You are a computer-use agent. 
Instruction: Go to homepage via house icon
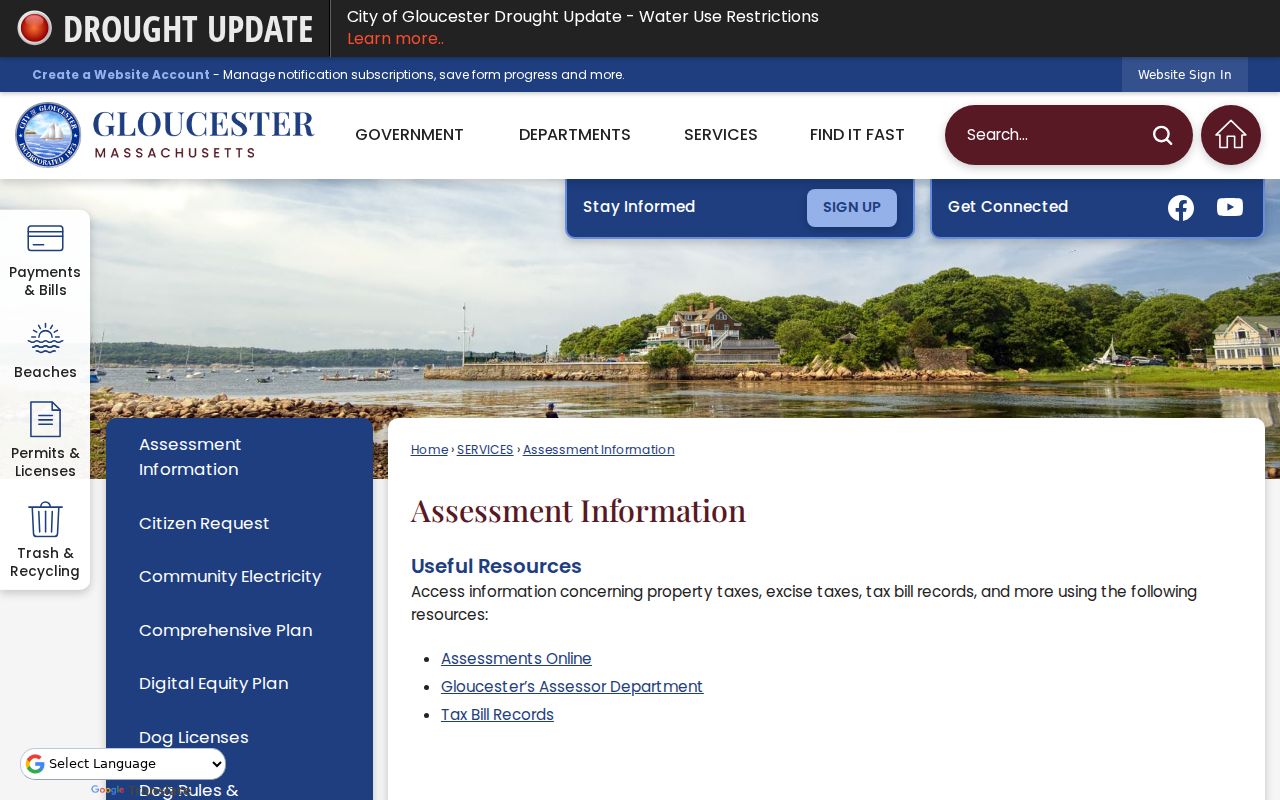[1231, 135]
